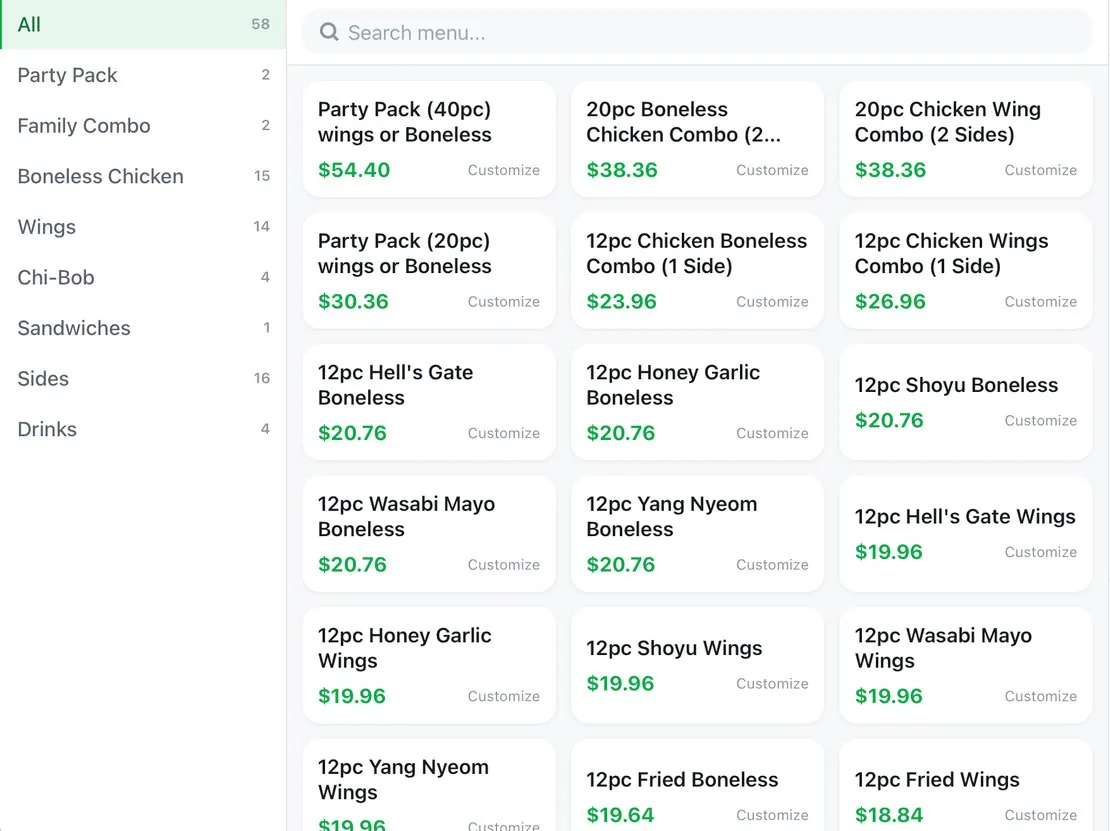Click the 12pc Chicken Boneless Combo title

click(x=697, y=253)
